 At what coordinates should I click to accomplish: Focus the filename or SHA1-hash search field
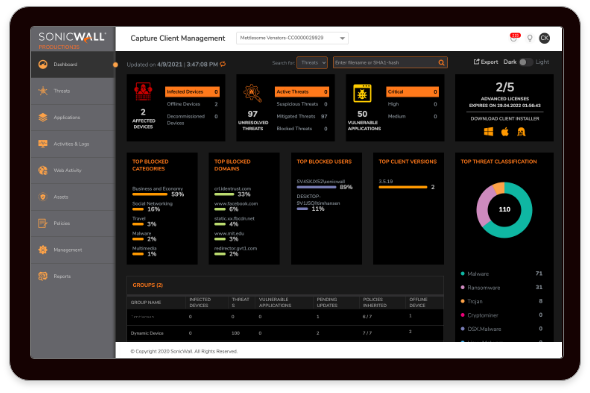tap(386, 62)
